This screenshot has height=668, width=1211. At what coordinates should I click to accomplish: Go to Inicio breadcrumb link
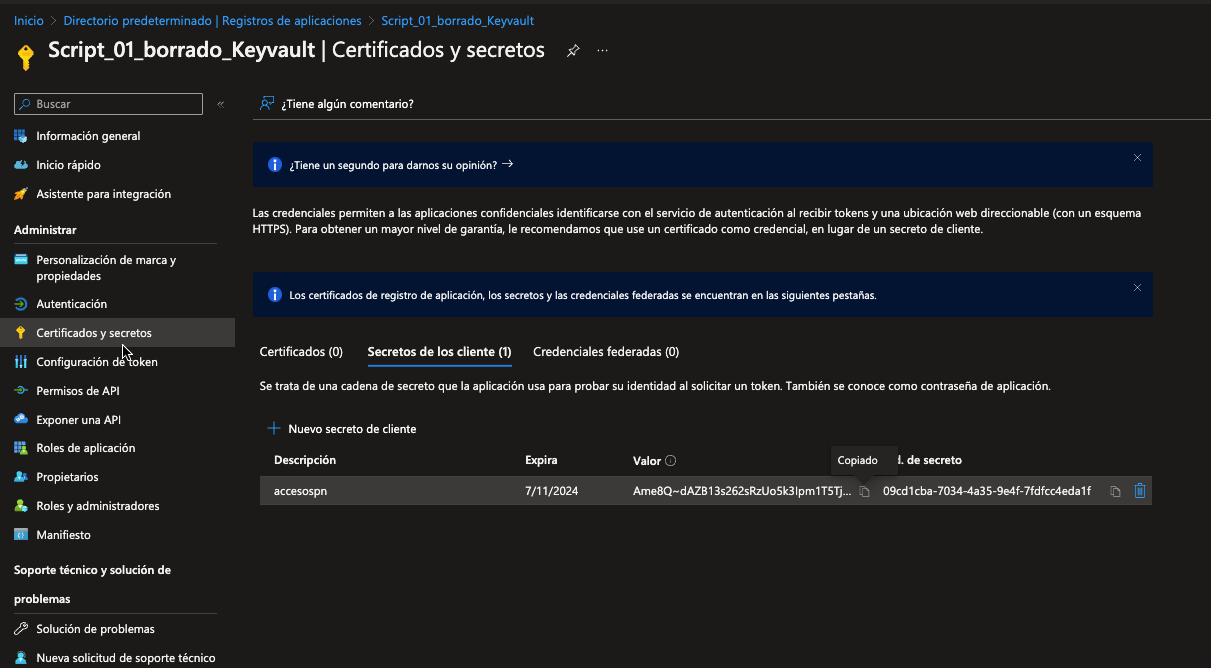coord(29,20)
